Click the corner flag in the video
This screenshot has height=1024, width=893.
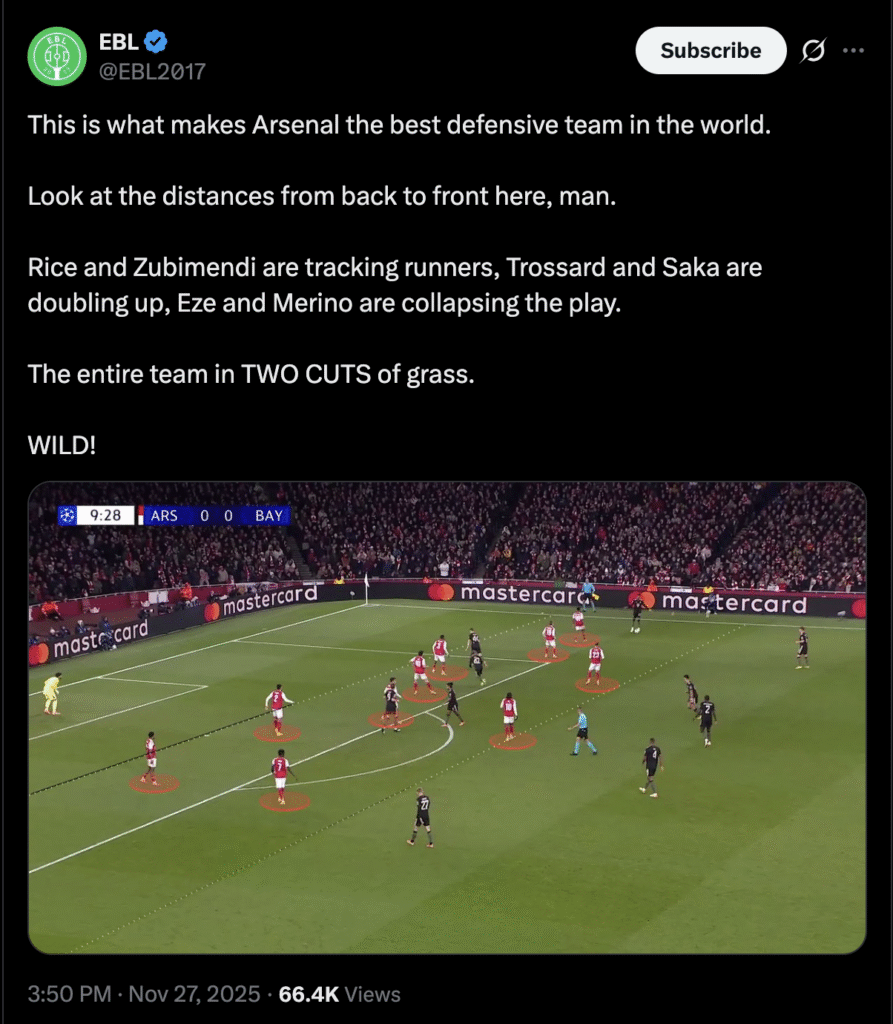point(366,588)
